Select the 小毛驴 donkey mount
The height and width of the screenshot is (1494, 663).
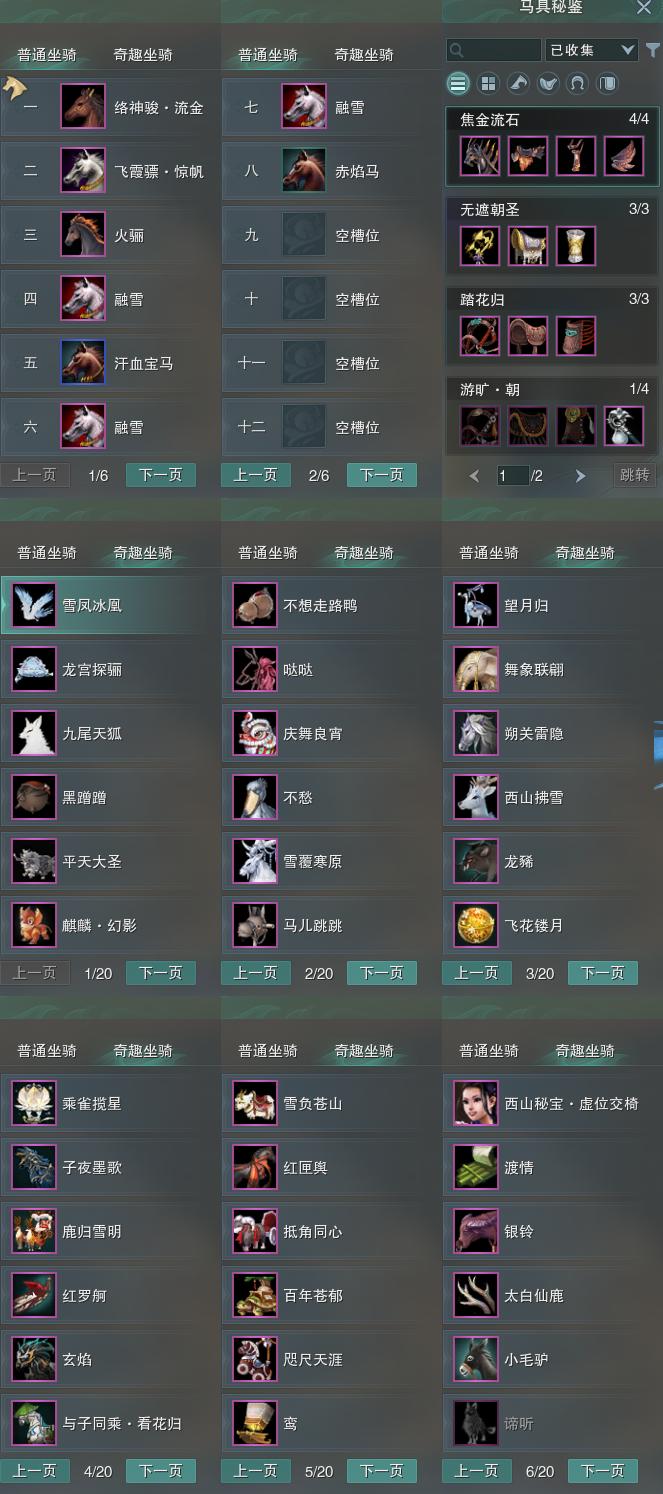point(550,1360)
